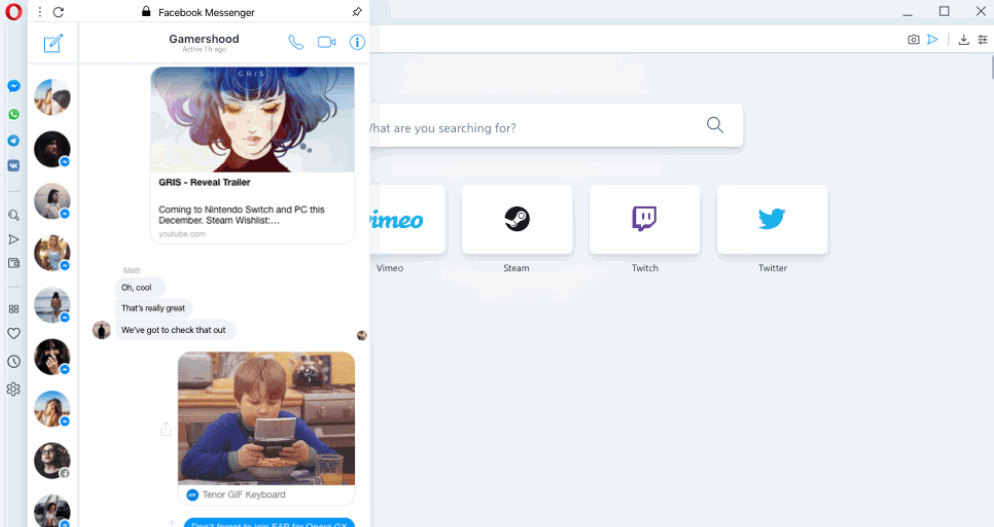Click the send to My Flow toolbar icon
994x527 pixels.
[933, 39]
